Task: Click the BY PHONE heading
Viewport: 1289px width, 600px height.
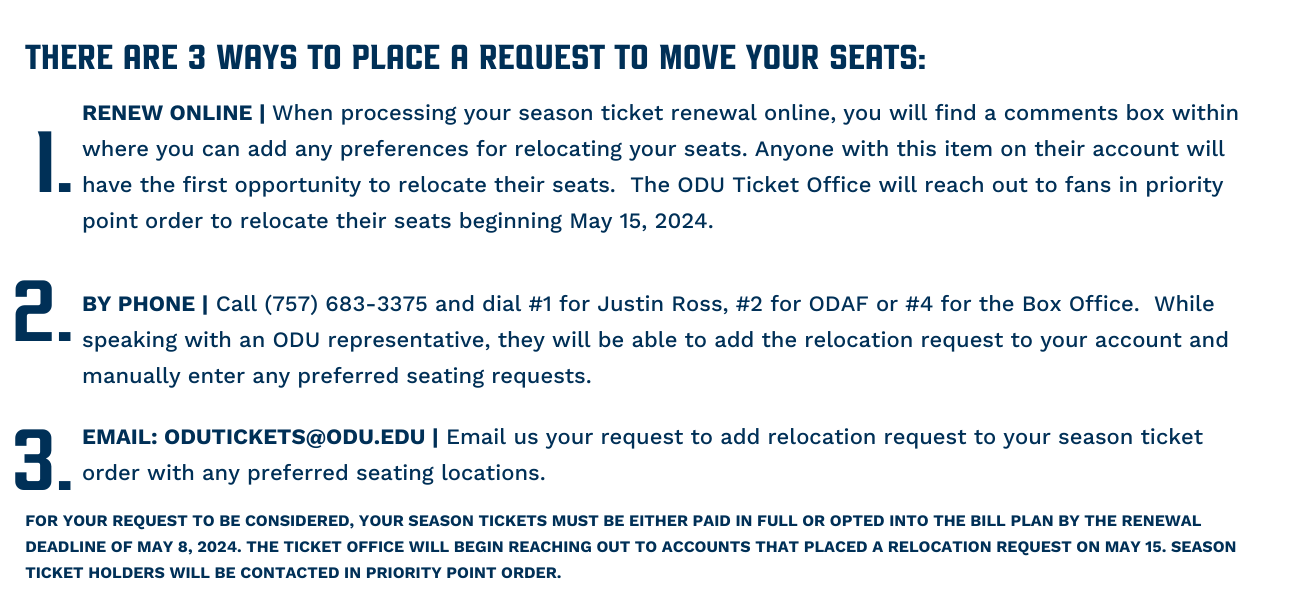Action: (x=138, y=304)
